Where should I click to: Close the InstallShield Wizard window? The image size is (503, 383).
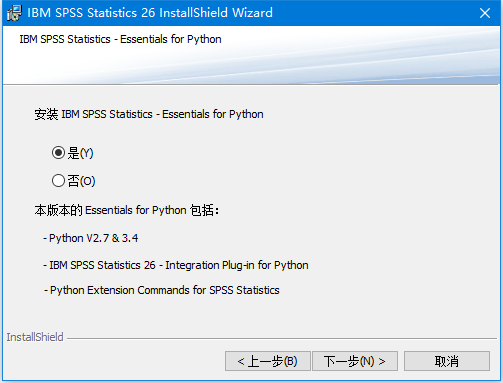pyautogui.click(x=485, y=13)
